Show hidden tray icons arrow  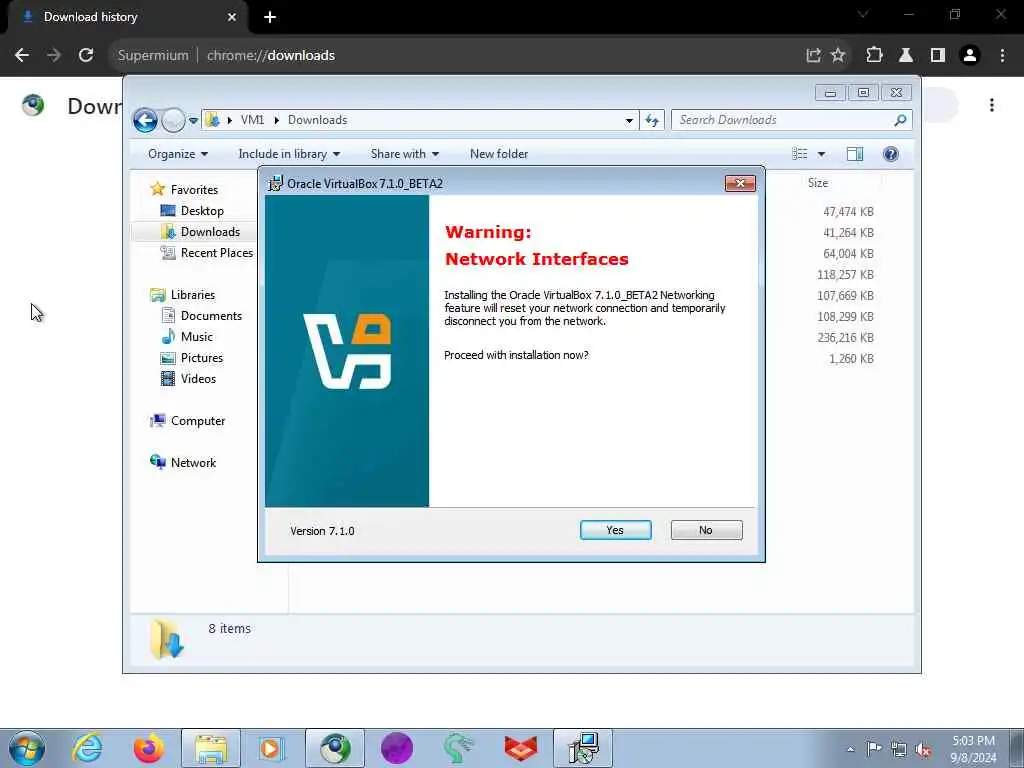tap(850, 749)
